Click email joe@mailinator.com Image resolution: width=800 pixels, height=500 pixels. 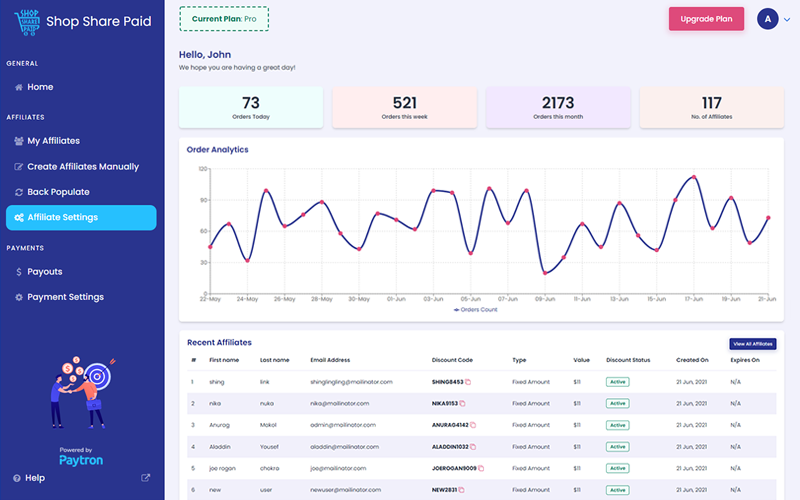tap(338, 468)
